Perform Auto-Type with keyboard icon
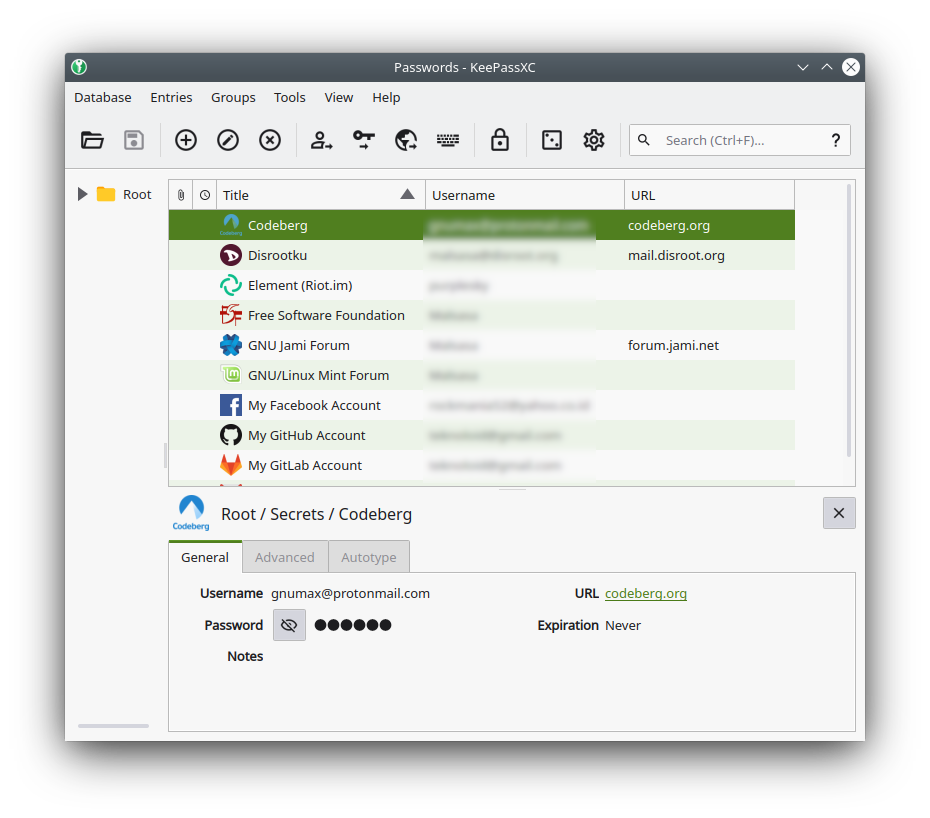Screen dimensions: 930x818 (x=448, y=141)
